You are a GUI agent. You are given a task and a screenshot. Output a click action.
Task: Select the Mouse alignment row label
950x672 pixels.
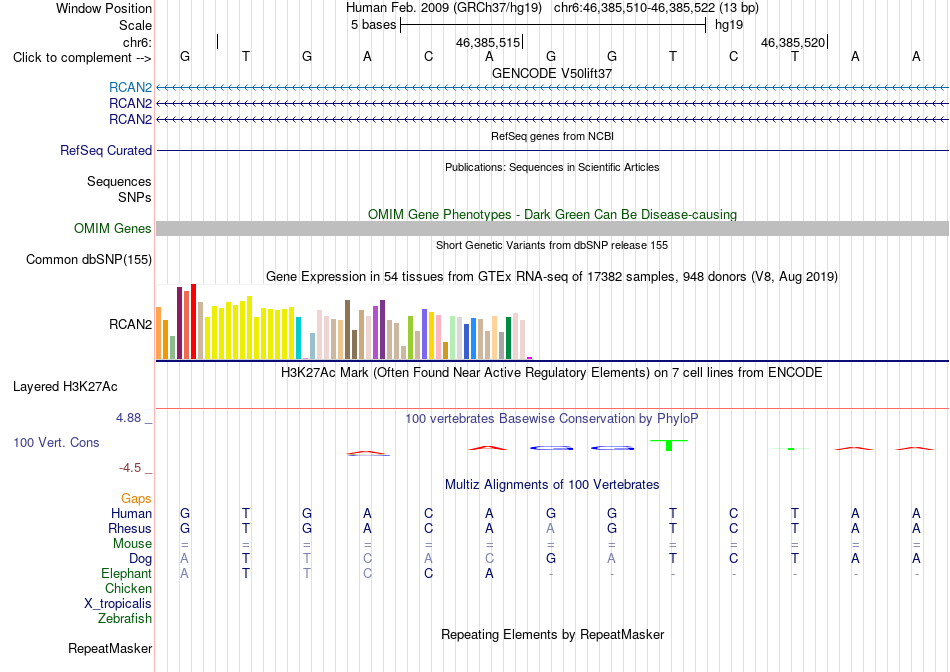[132, 544]
